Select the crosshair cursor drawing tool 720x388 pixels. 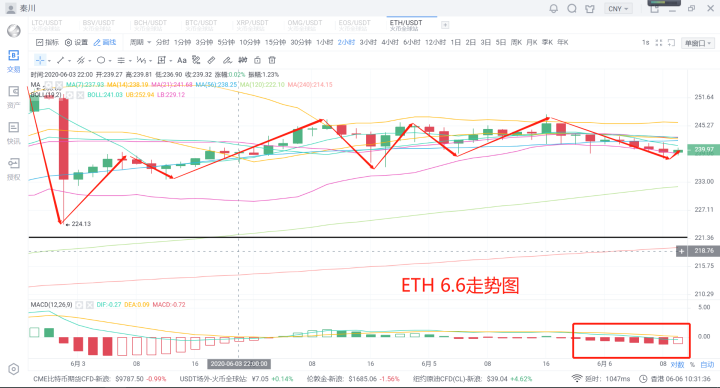40,60
